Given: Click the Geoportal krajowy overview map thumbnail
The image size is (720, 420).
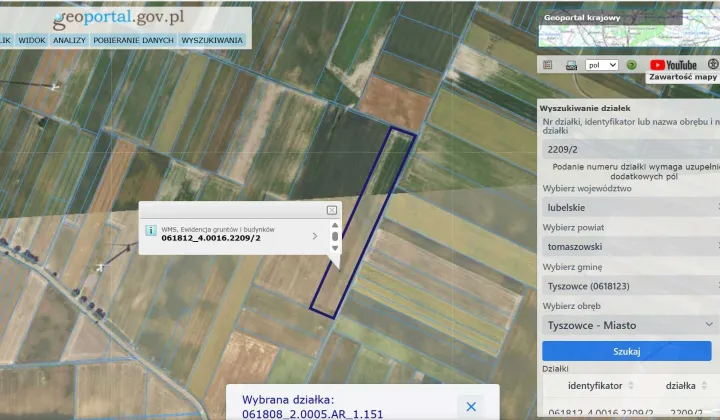Looking at the screenshot, I should 629,30.
